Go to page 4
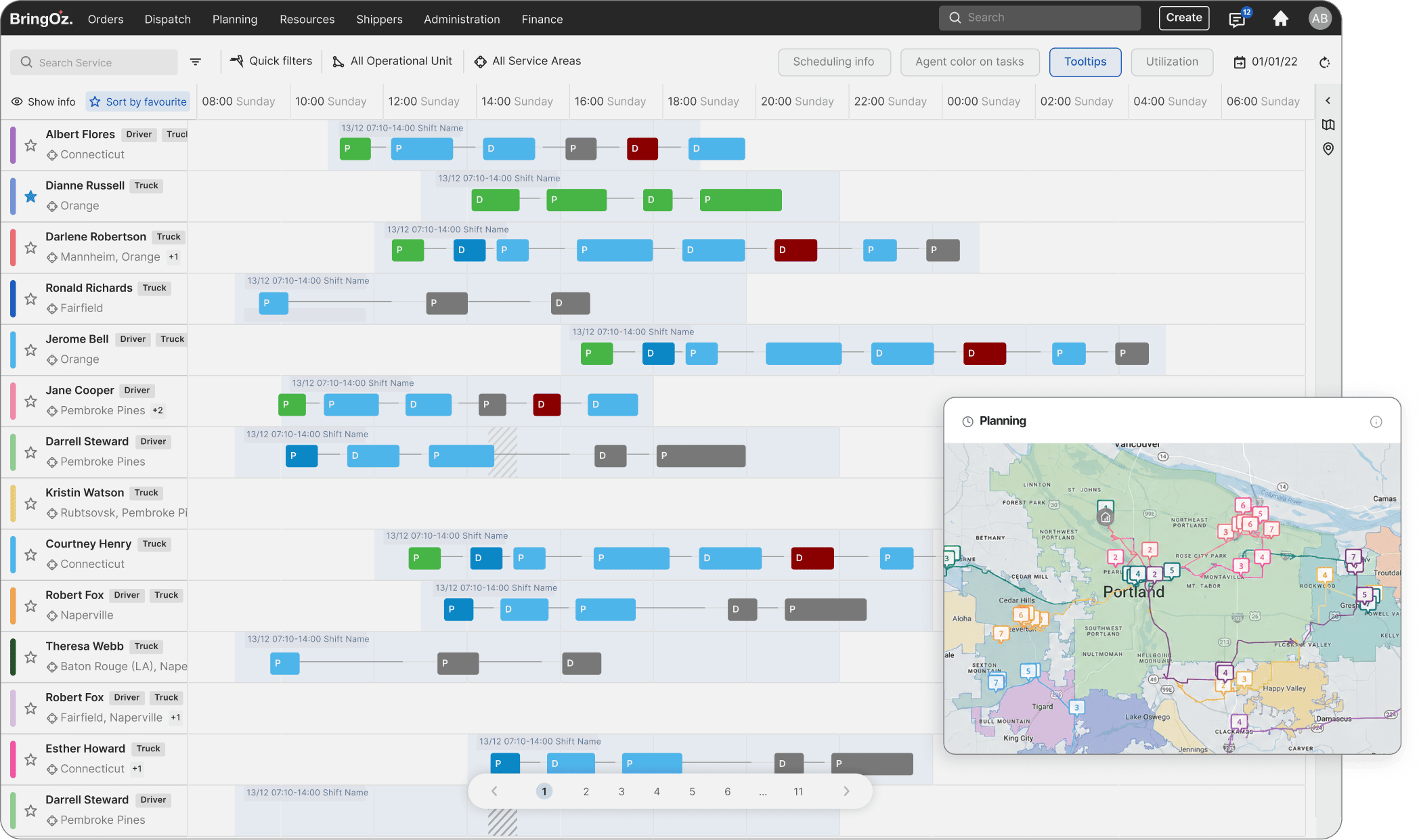Image resolution: width=1419 pixels, height=840 pixels. tap(657, 791)
